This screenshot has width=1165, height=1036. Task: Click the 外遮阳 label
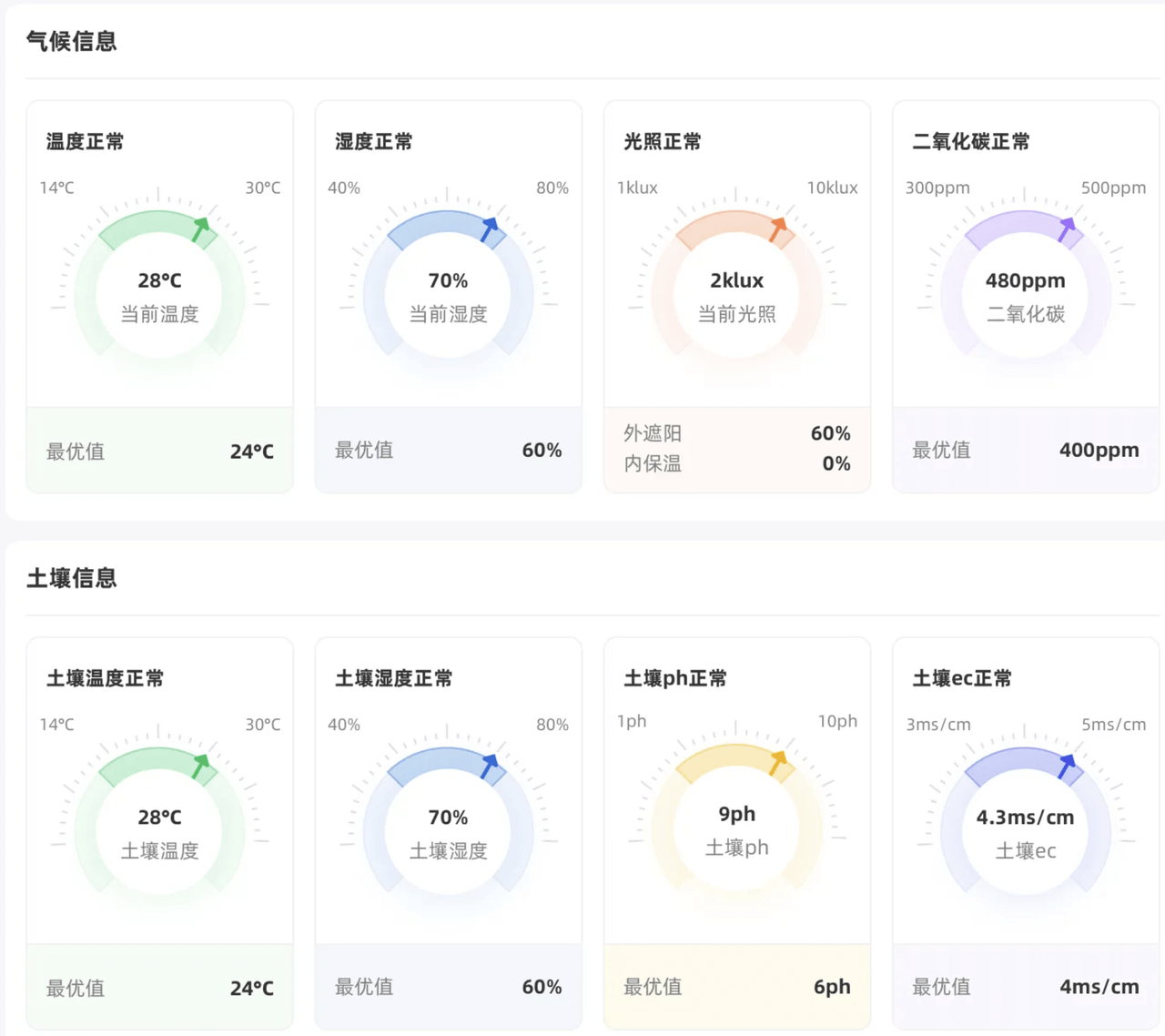click(653, 433)
